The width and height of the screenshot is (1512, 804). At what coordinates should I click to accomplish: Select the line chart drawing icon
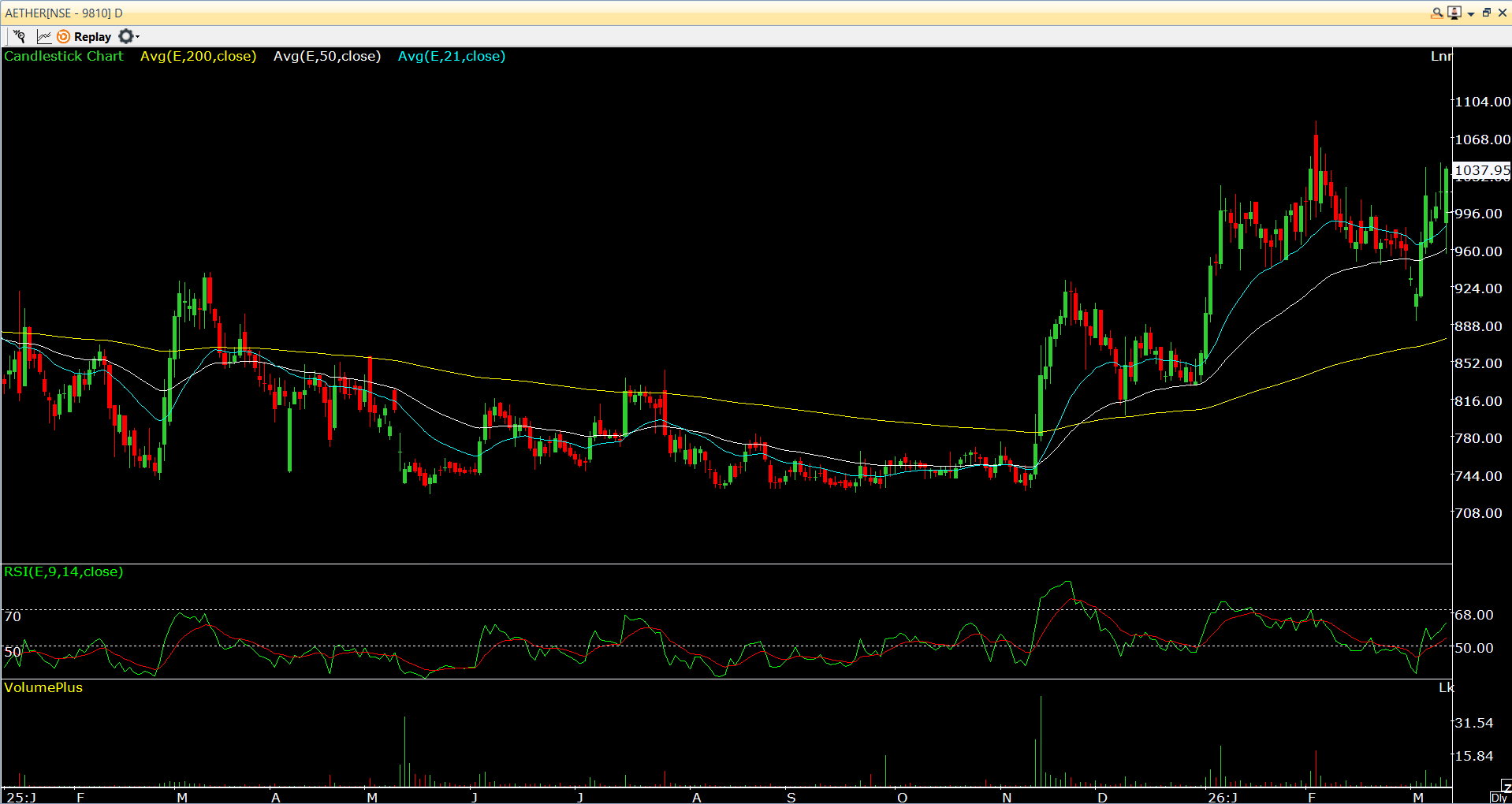[44, 36]
